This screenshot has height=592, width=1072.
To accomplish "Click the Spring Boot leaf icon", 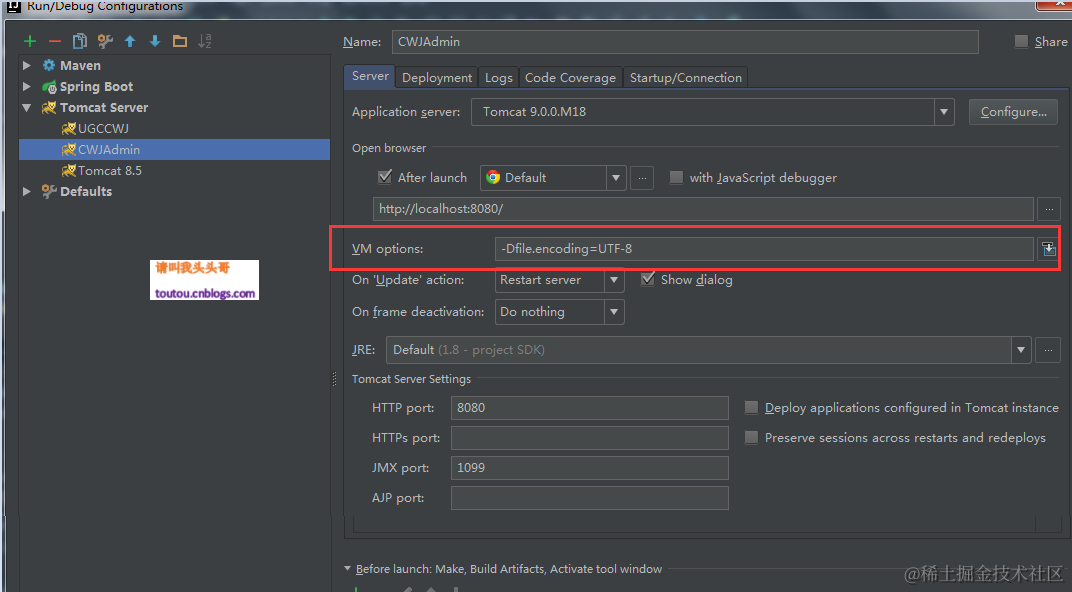I will tap(49, 87).
